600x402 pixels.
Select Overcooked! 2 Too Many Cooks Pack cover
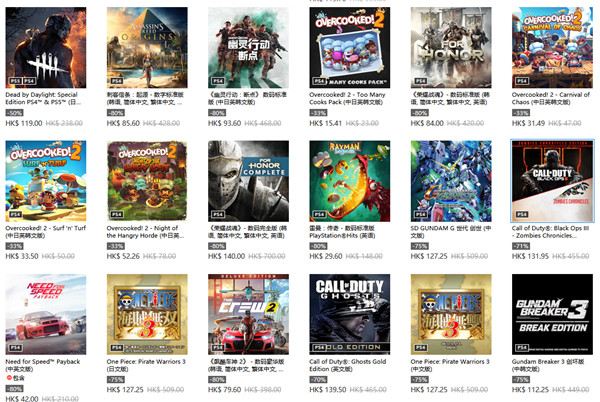tap(350, 47)
